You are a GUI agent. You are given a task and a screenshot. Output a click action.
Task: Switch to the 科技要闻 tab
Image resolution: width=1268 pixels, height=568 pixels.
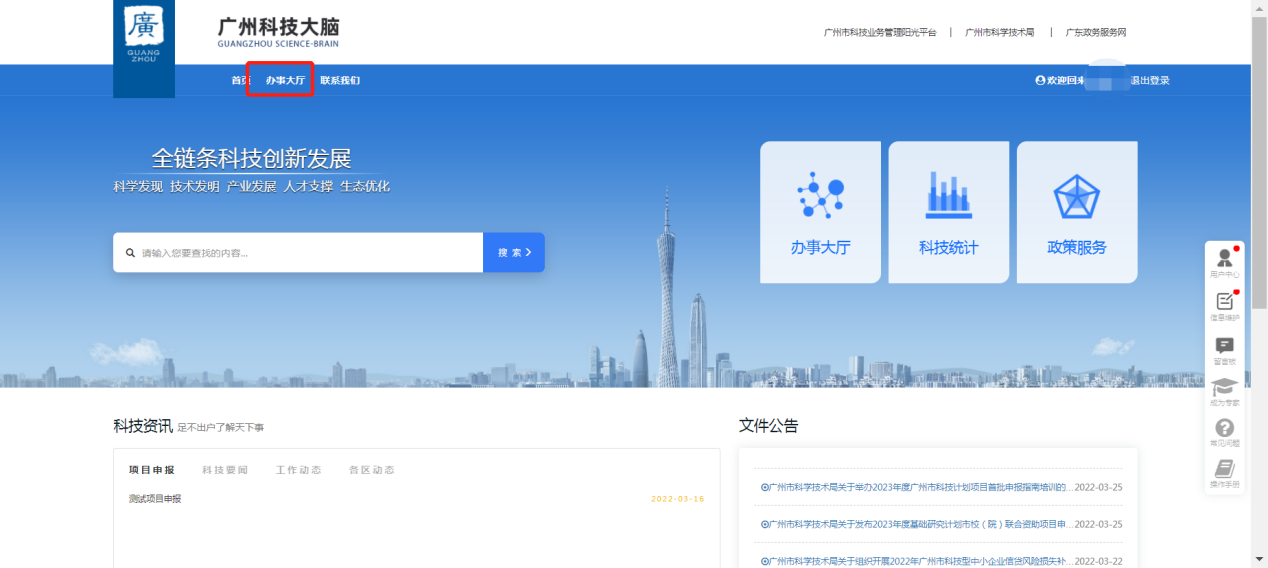[225, 470]
